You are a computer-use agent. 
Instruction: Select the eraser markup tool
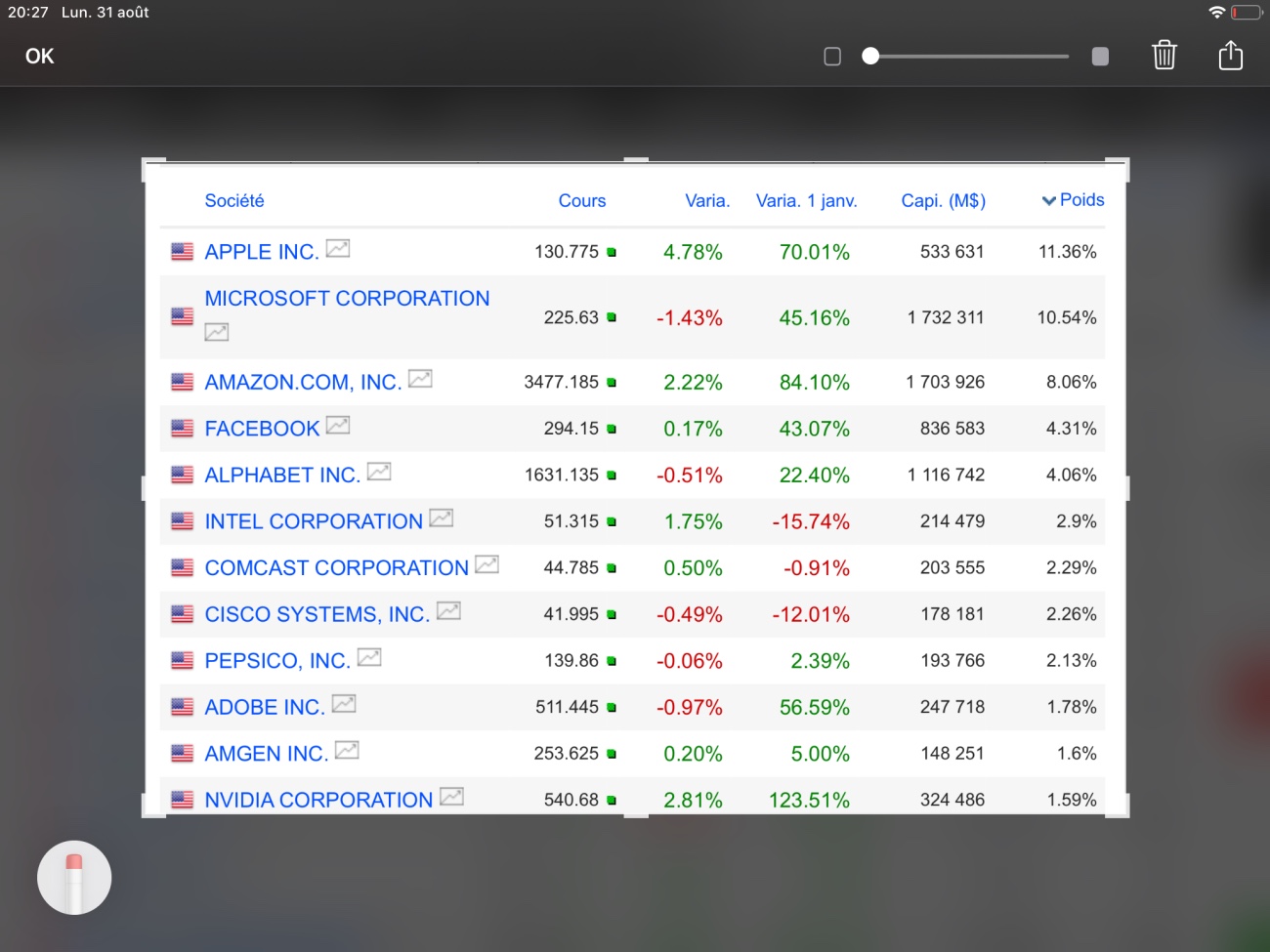pos(74,878)
